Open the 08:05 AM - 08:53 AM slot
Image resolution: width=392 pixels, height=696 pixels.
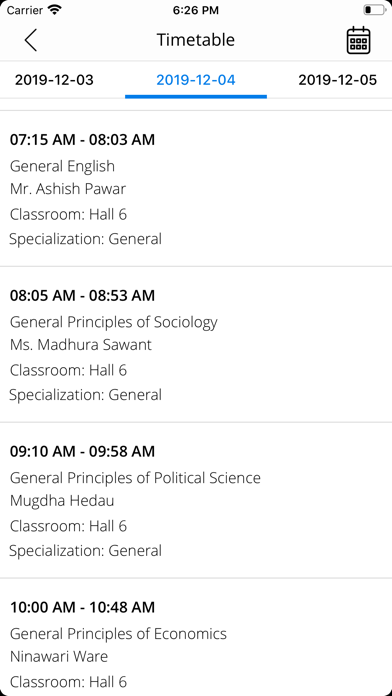pyautogui.click(x=82, y=295)
